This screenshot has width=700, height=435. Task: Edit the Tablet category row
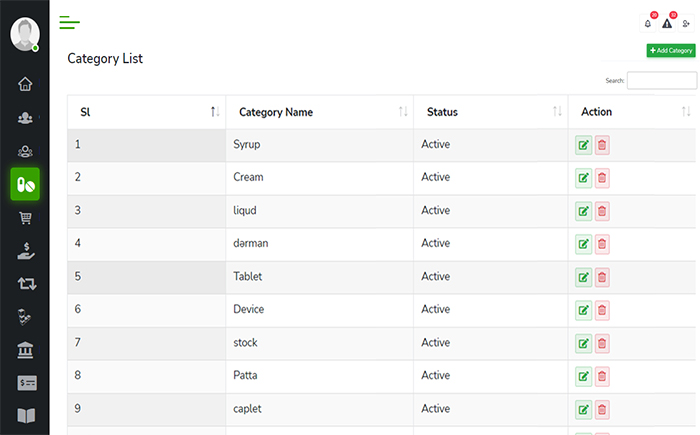coord(583,278)
